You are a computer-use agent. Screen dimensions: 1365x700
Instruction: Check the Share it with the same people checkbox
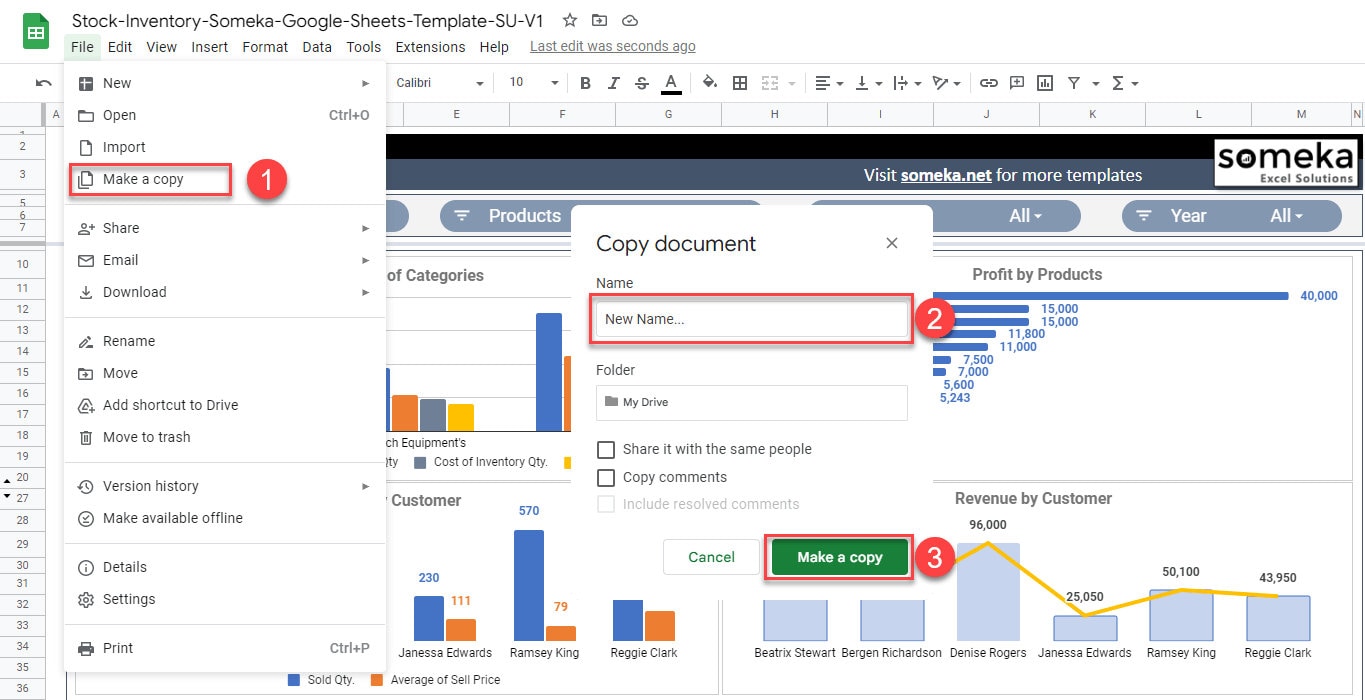[604, 449]
